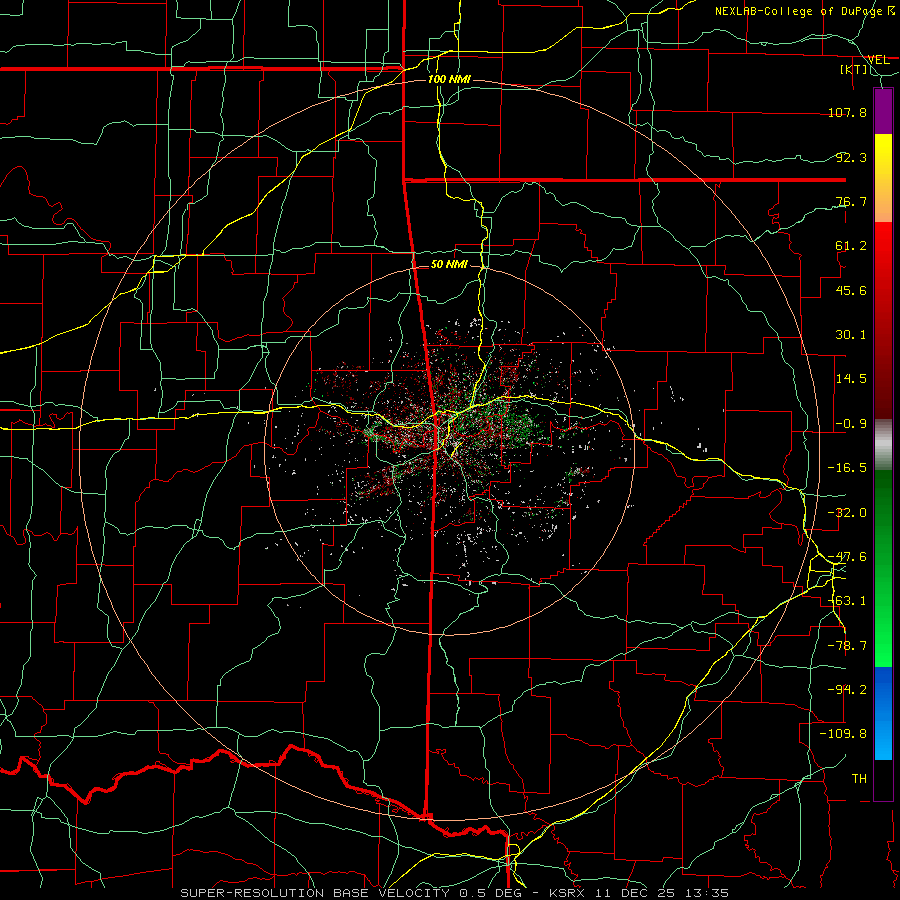Pick the dark TH segment of color bar
Screen dimensions: 900x900
(x=883, y=779)
